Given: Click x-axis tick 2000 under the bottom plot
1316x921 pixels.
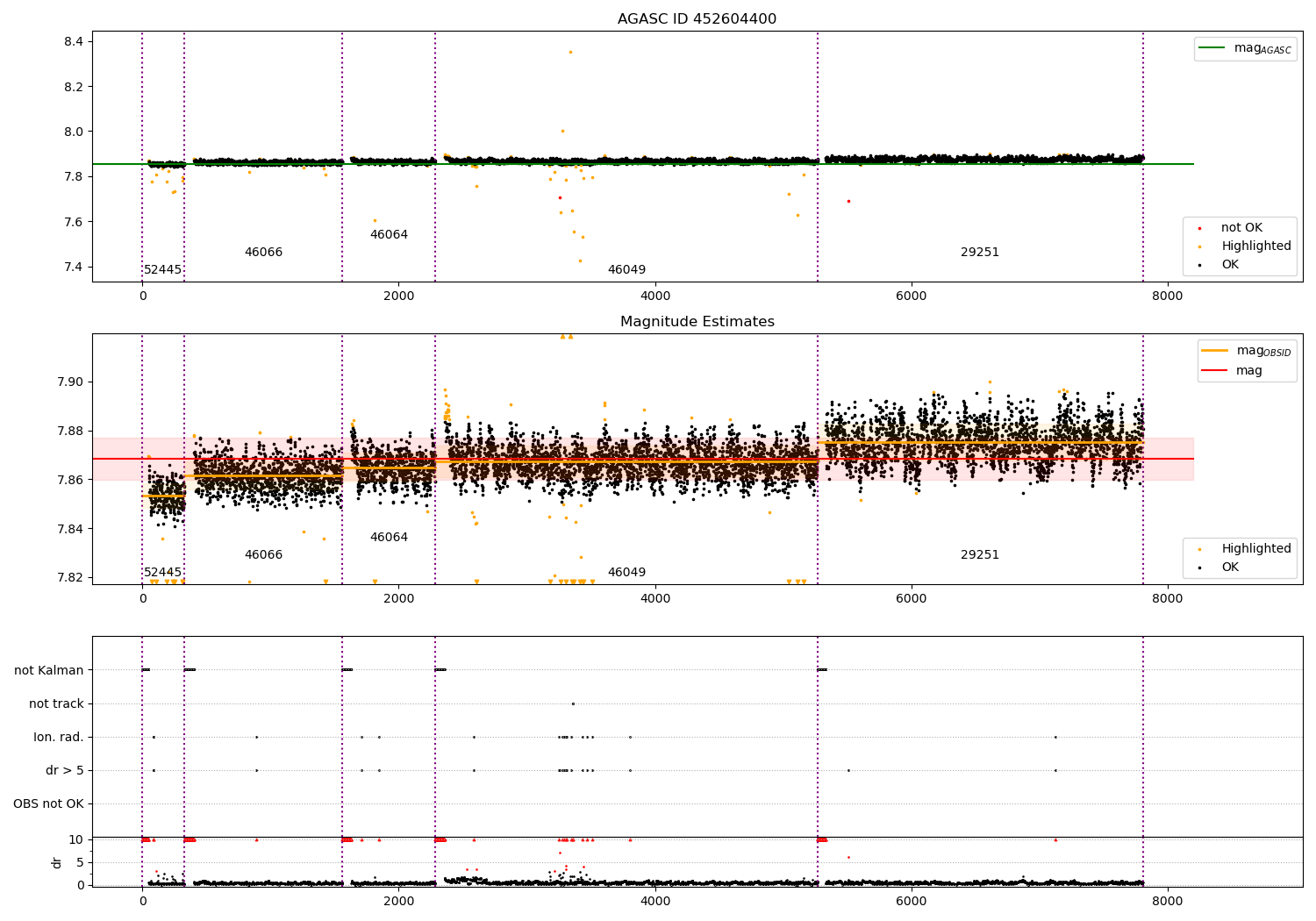Looking at the screenshot, I should (x=399, y=901).
